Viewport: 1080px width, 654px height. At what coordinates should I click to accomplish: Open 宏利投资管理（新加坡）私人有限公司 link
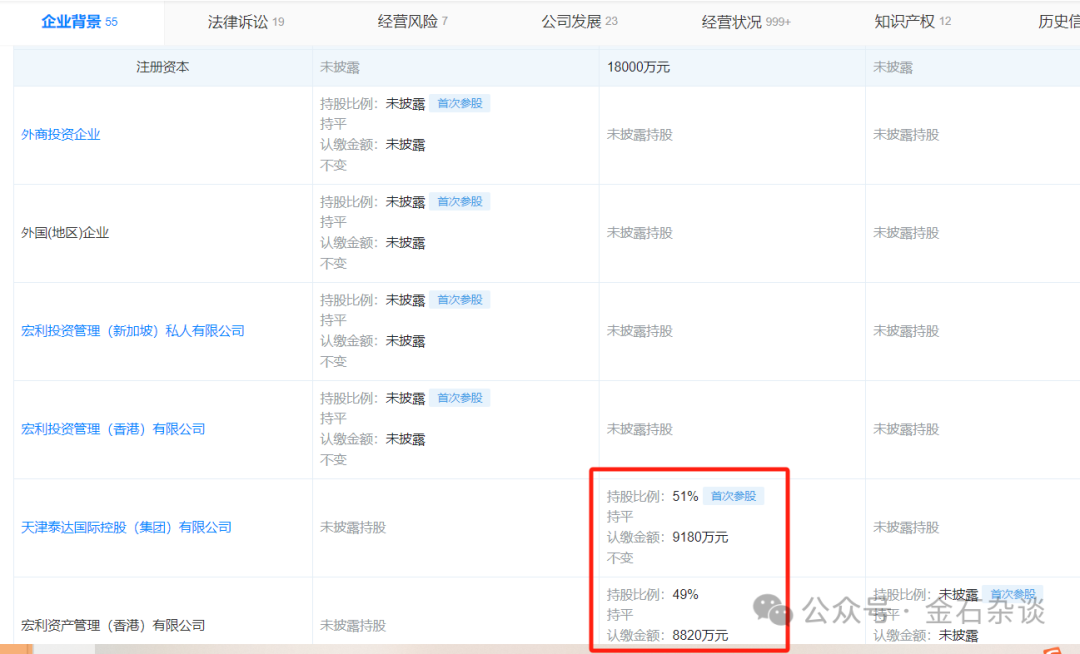pos(133,331)
